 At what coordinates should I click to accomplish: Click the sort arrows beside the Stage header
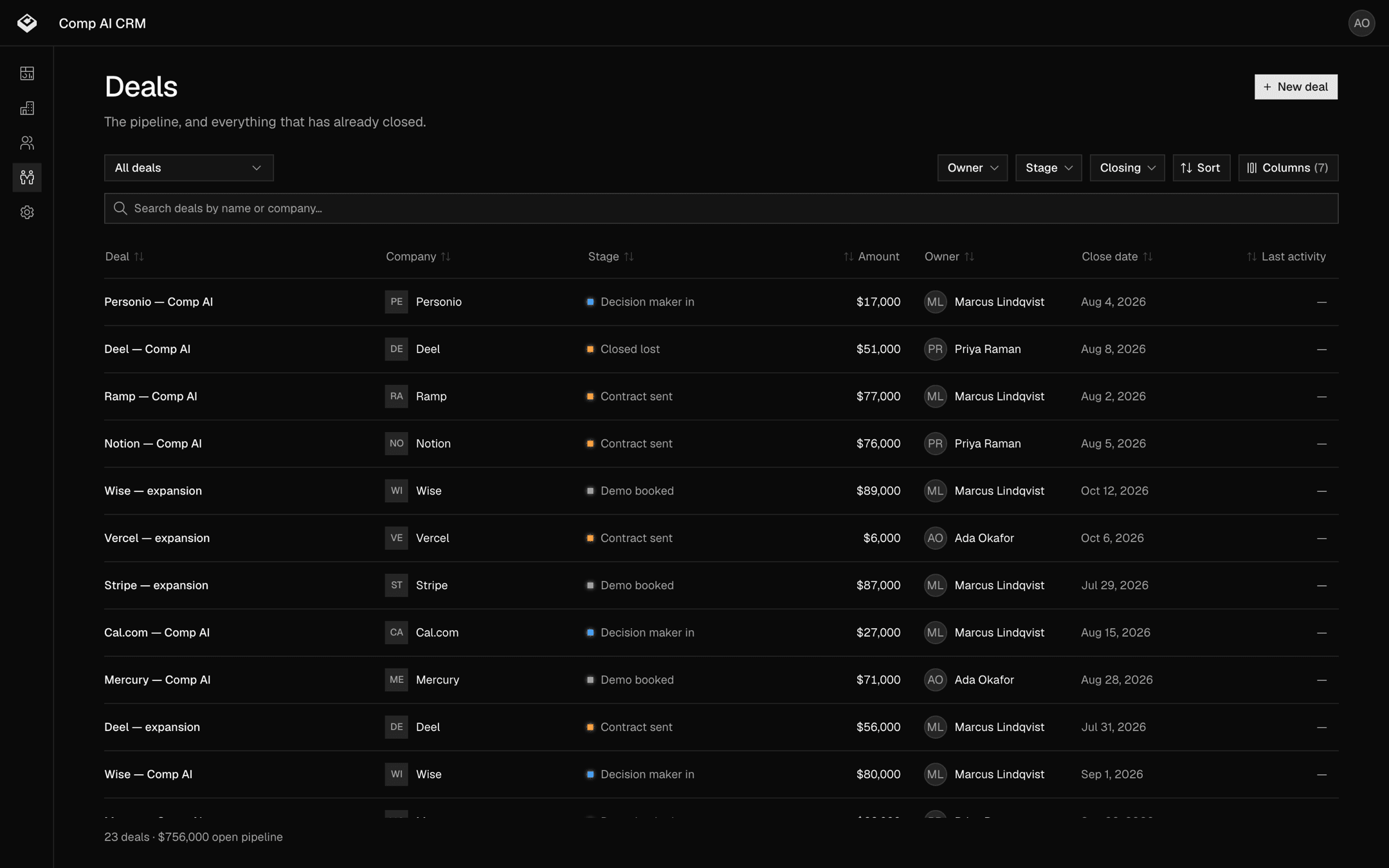(629, 257)
